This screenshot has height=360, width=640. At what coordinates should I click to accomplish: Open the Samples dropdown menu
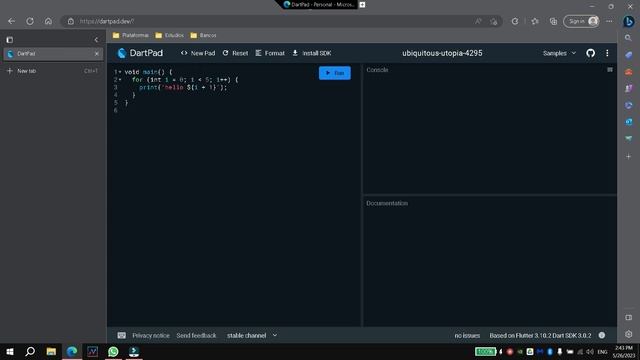(x=559, y=53)
